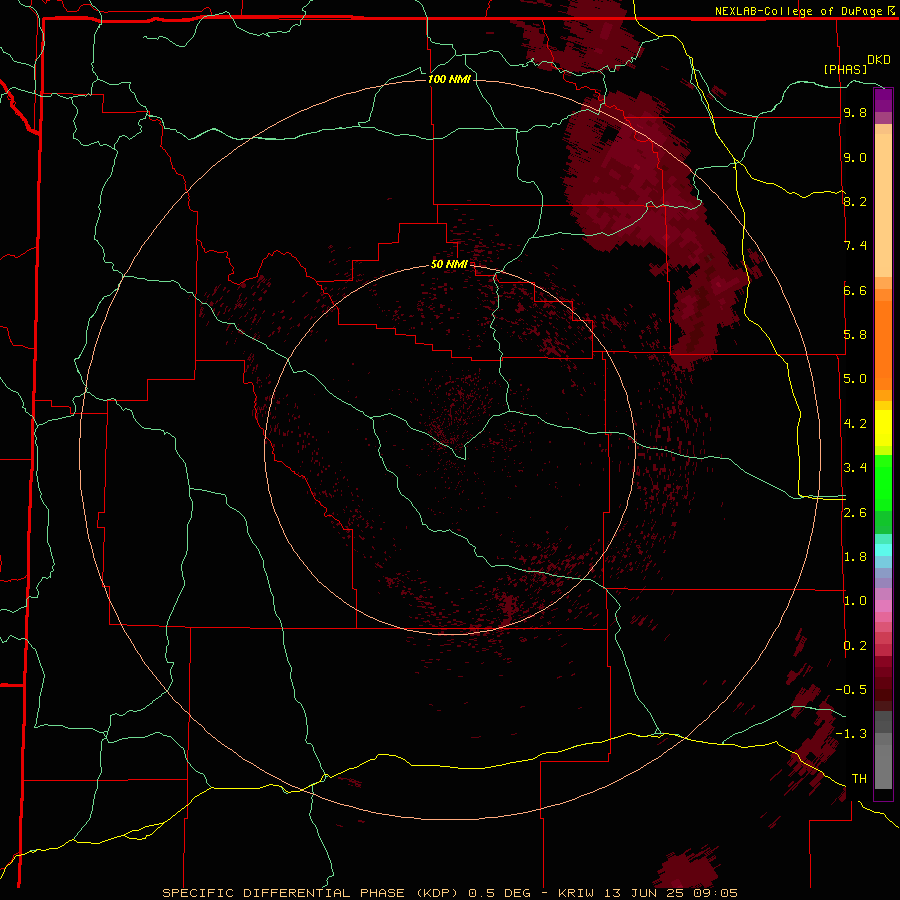Pick the purple swatch atop the color bar

click(x=883, y=98)
